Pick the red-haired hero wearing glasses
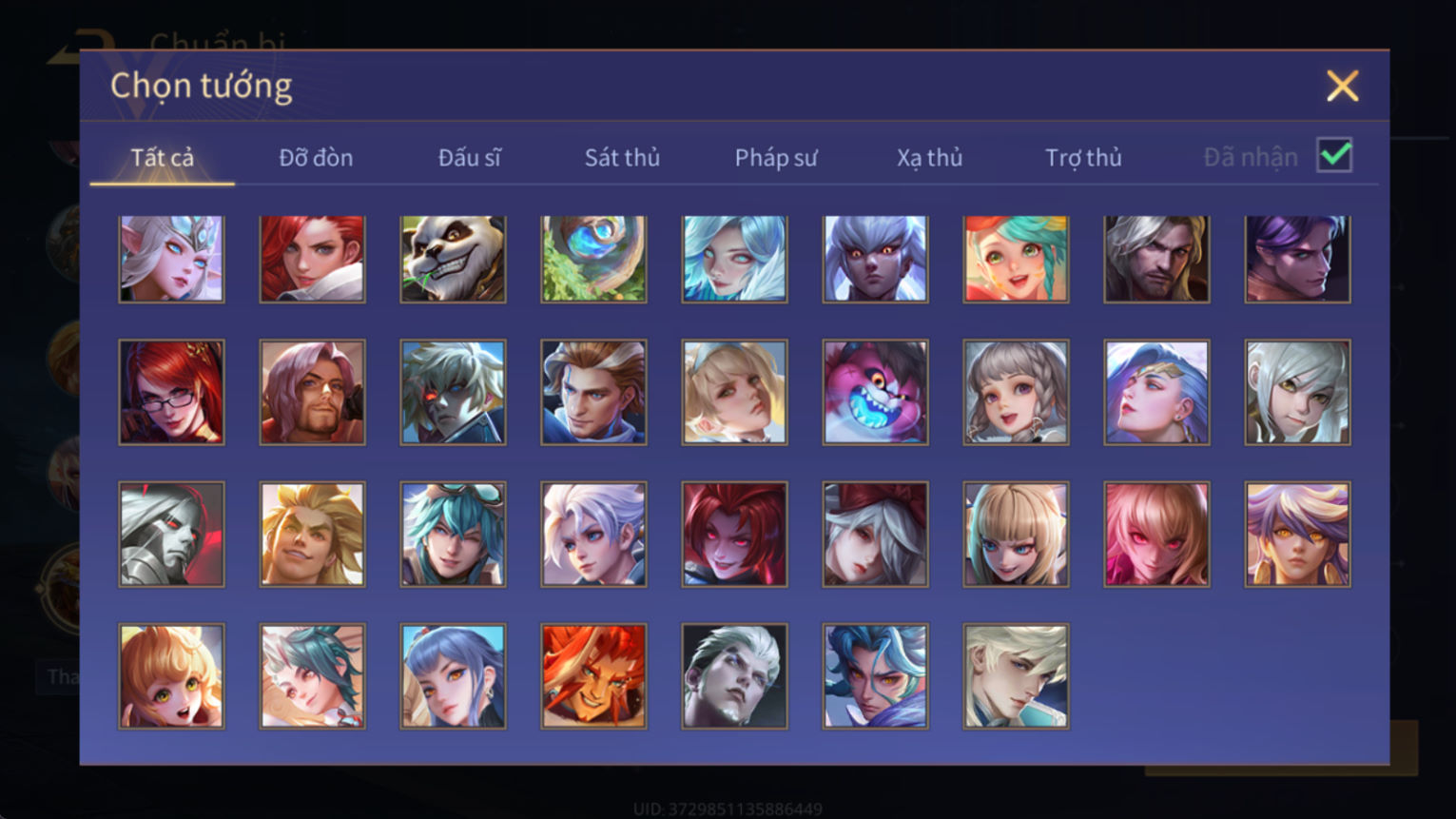This screenshot has height=819, width=1456. tap(171, 392)
